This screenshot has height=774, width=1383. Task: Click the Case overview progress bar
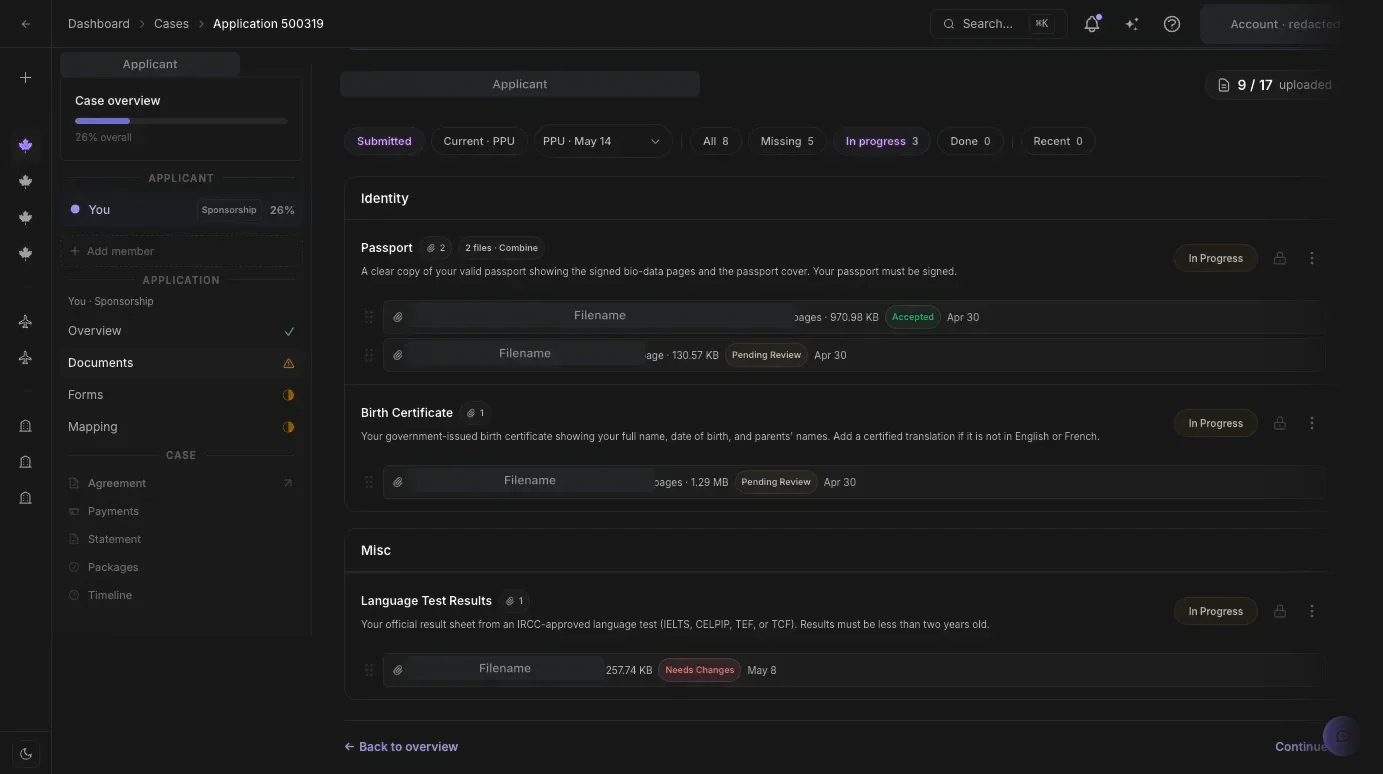(x=181, y=121)
